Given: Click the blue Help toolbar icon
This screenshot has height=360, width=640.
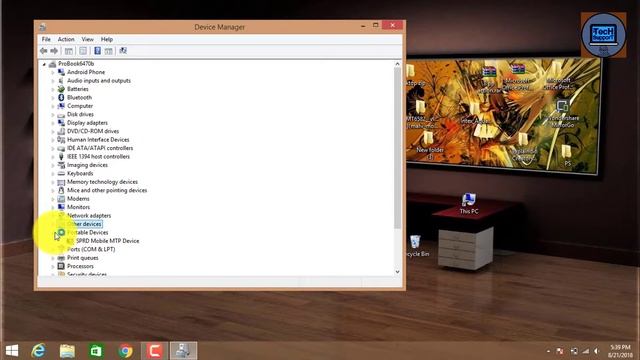Looking at the screenshot, I should click(97, 51).
